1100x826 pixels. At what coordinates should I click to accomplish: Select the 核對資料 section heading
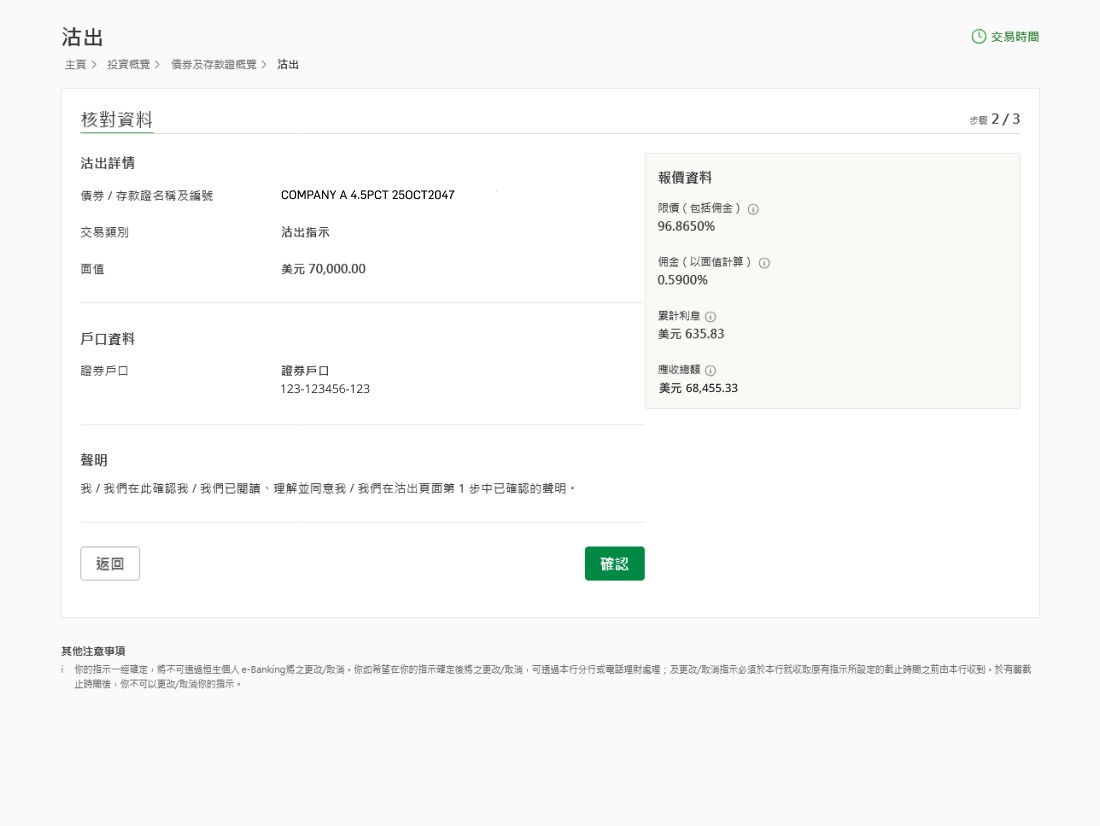pyautogui.click(x=116, y=120)
